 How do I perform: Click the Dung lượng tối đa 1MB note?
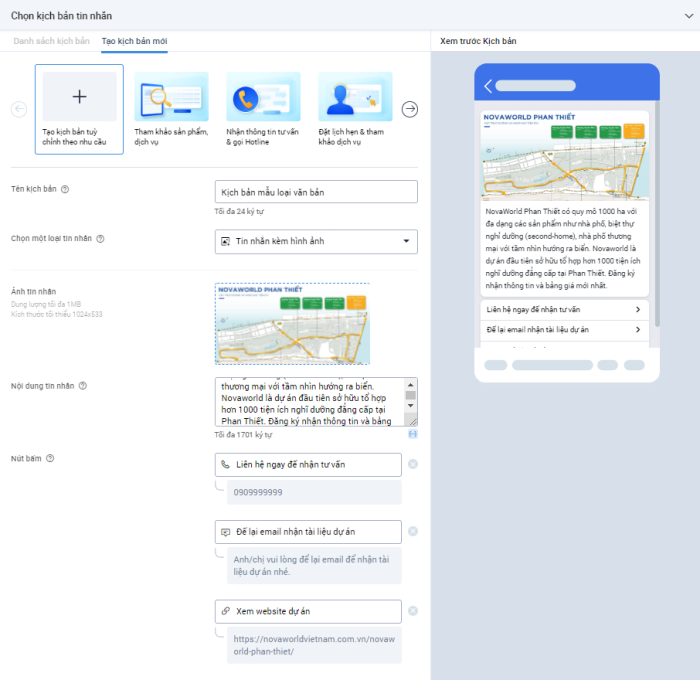pos(46,304)
